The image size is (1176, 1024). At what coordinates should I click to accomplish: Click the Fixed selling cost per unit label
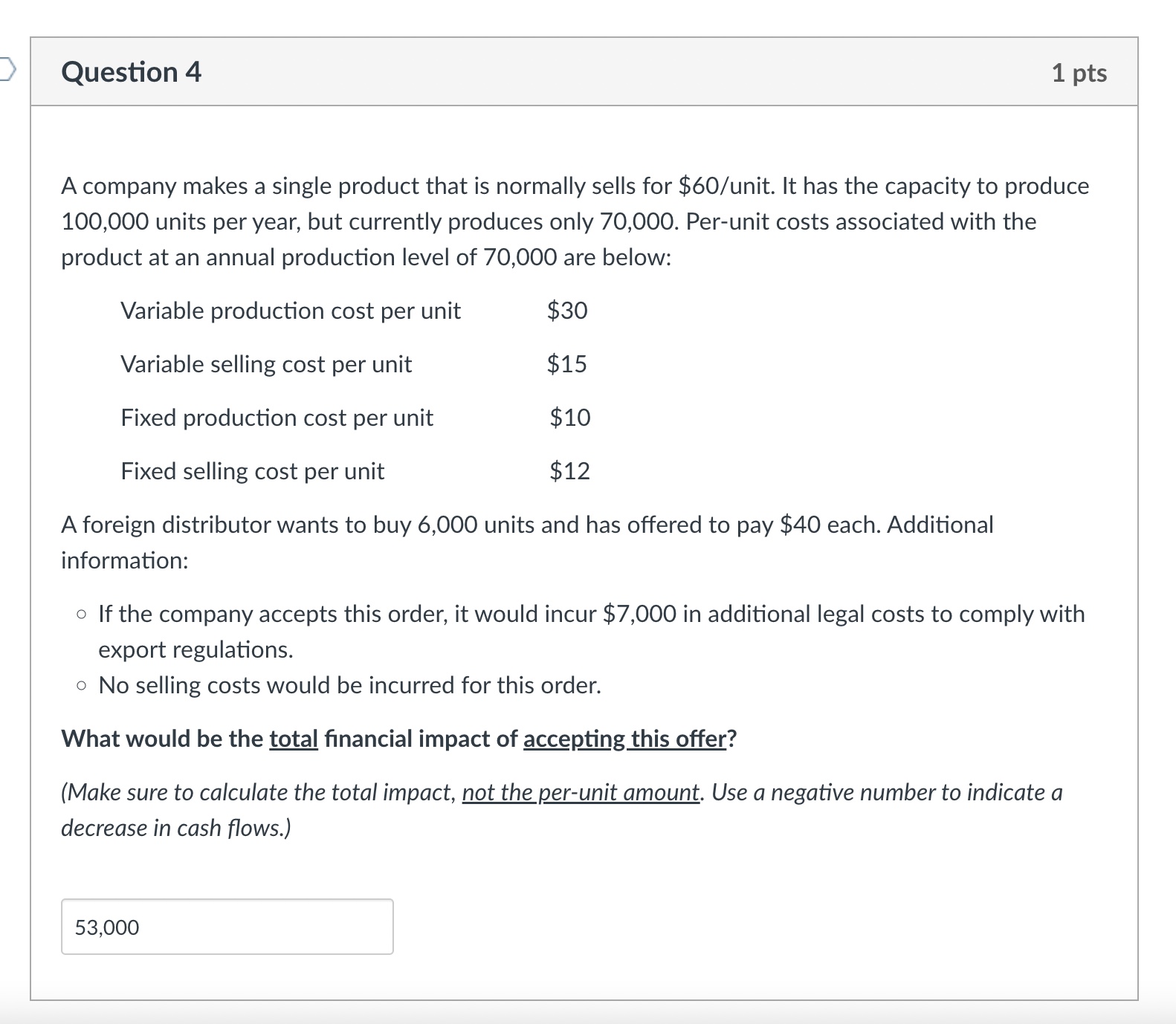tap(252, 471)
